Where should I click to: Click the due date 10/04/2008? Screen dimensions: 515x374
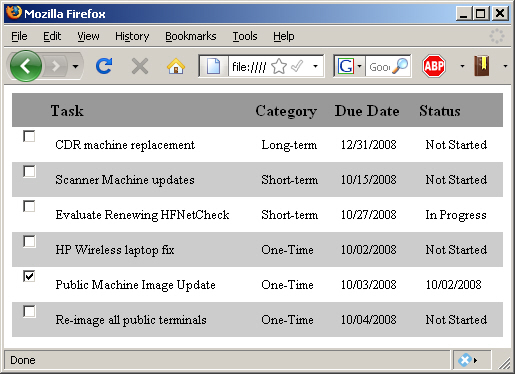coord(368,320)
